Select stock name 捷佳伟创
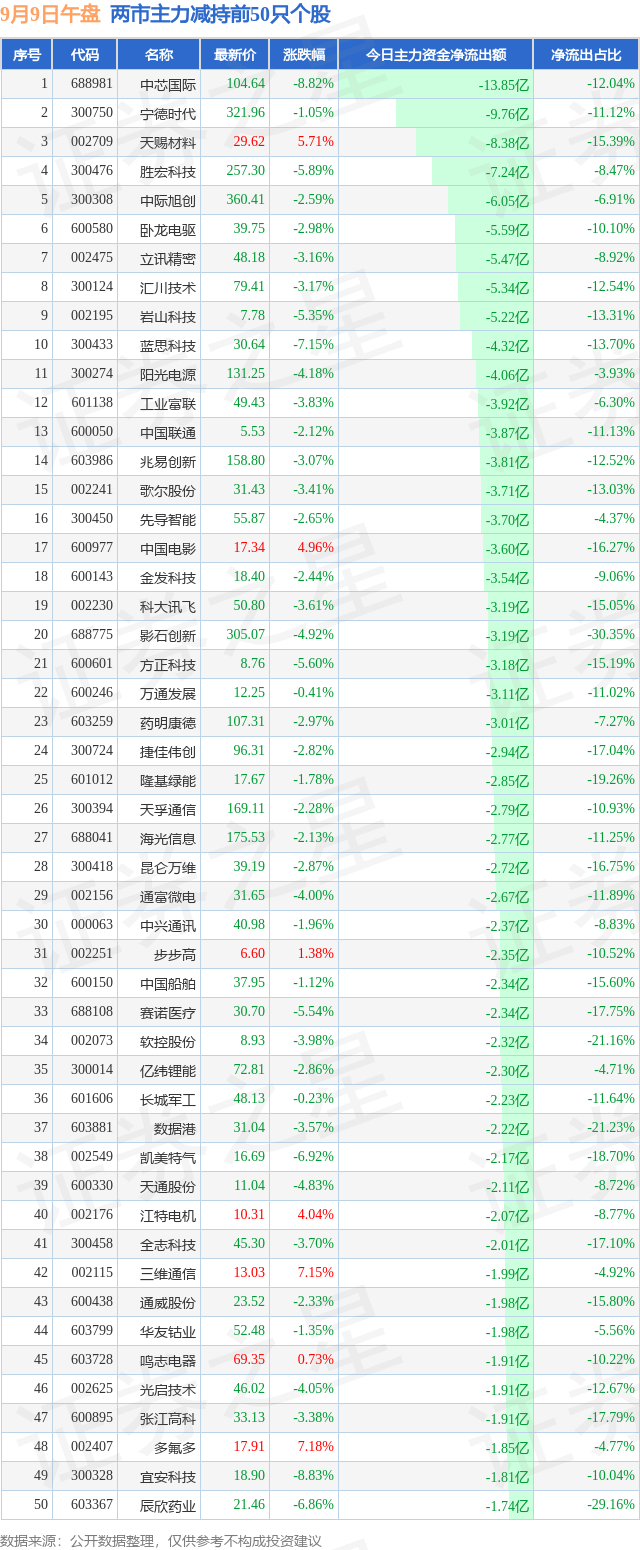 pyautogui.click(x=168, y=751)
